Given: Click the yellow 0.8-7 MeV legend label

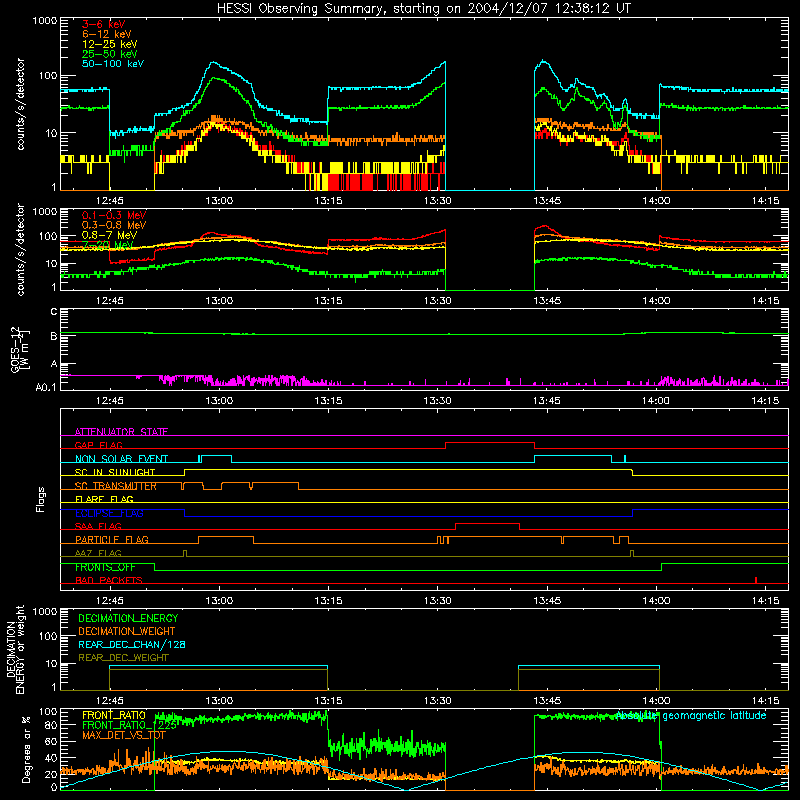Looking at the screenshot, I should pyautogui.click(x=109, y=235).
